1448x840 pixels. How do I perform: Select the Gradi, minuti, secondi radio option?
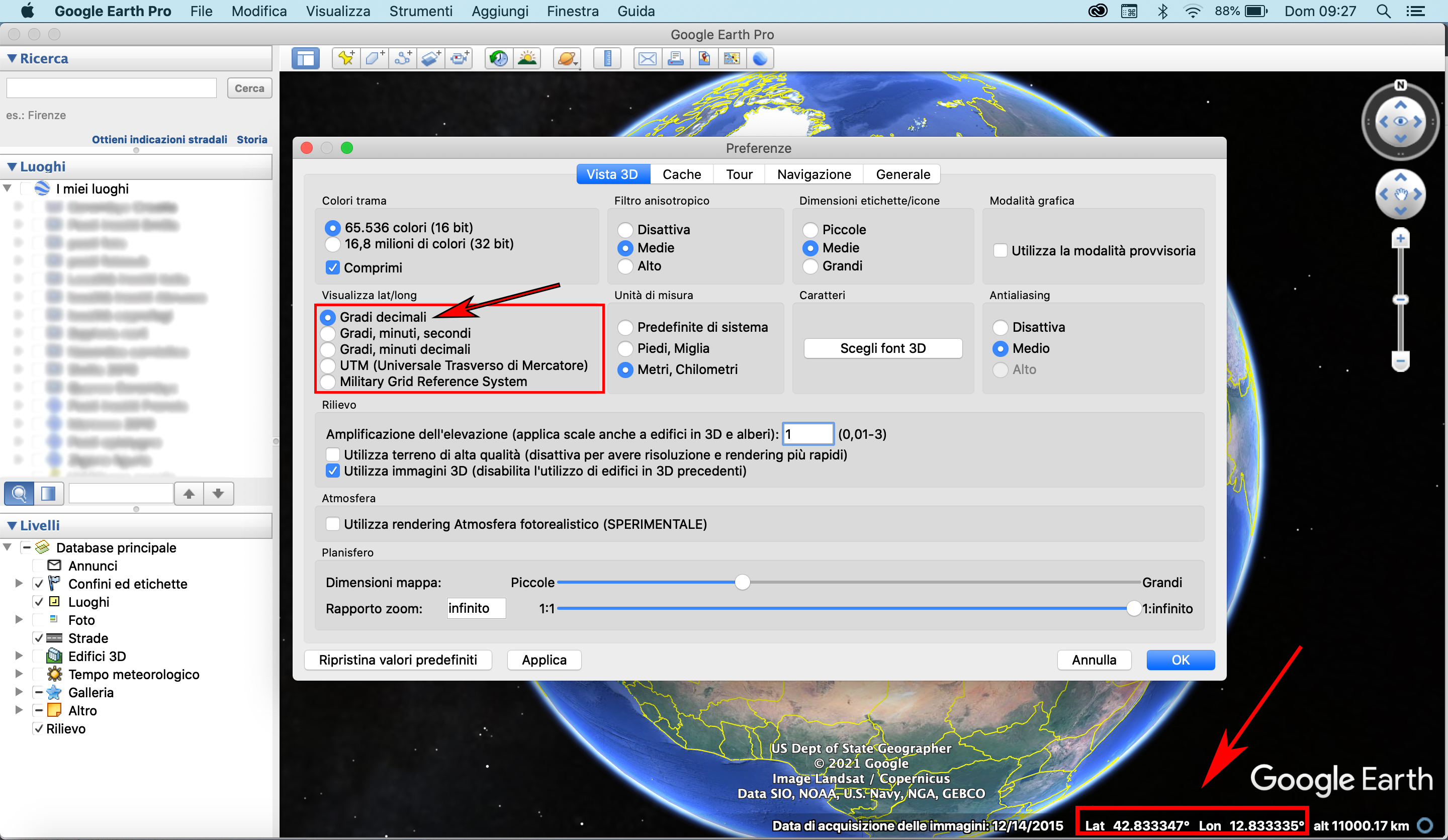point(328,333)
